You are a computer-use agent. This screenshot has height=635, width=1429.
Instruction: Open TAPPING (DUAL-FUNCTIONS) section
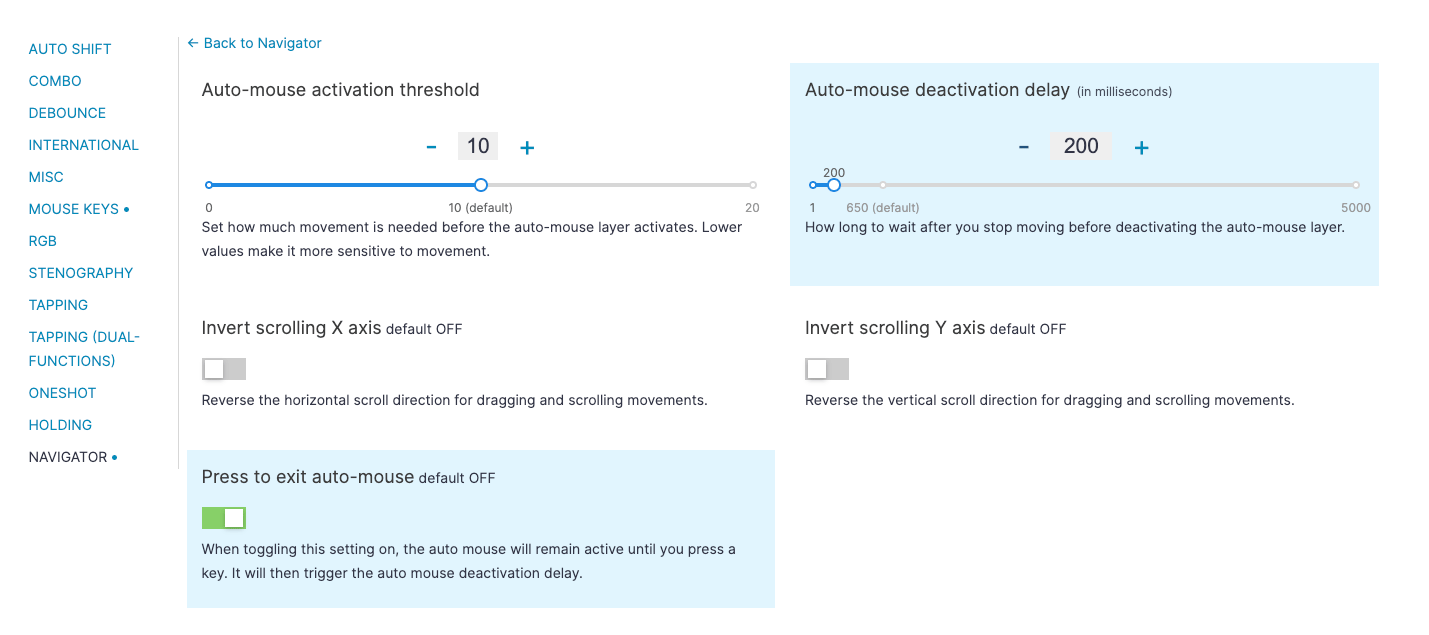[x=84, y=349]
